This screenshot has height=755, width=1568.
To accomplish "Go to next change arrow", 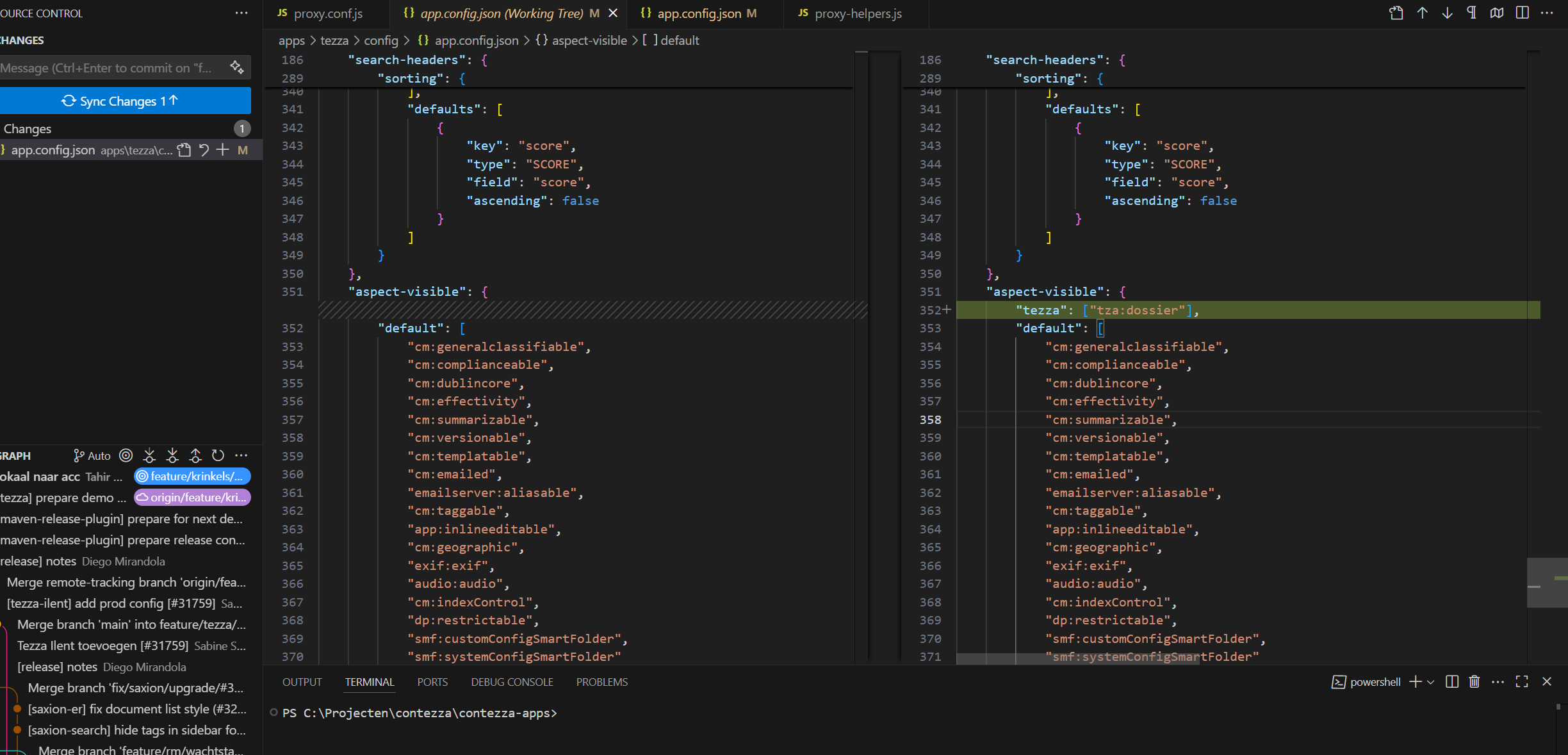I will pyautogui.click(x=1447, y=13).
